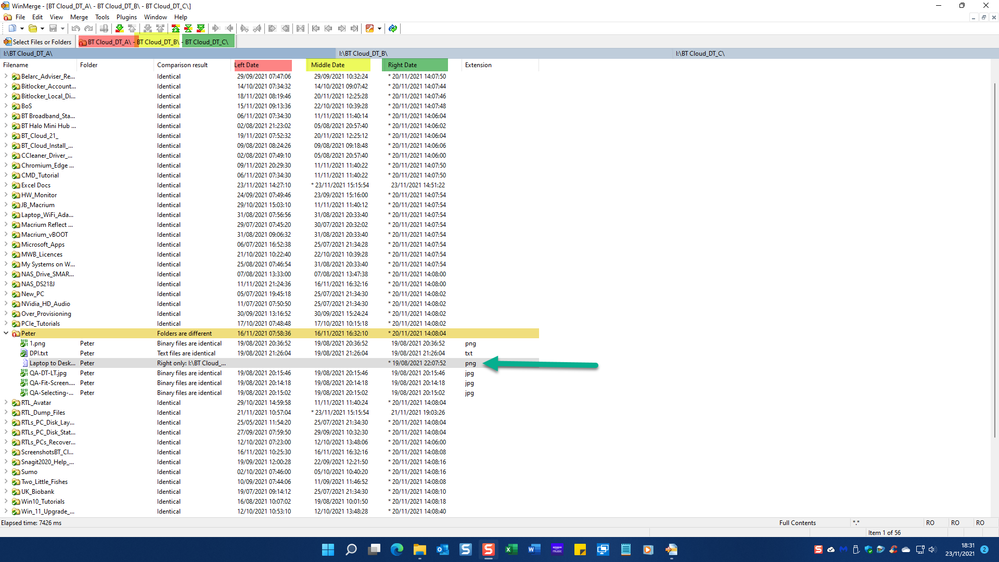Open Excel from the taskbar
999x562 pixels.
(511, 550)
